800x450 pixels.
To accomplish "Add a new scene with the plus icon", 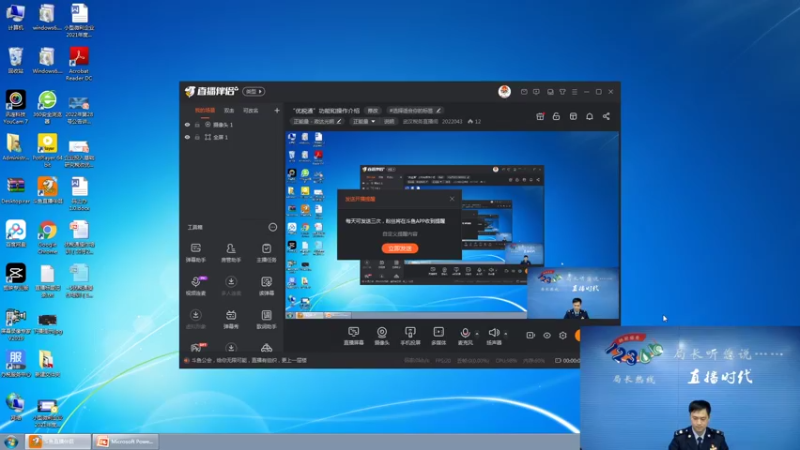I will pyautogui.click(x=277, y=110).
